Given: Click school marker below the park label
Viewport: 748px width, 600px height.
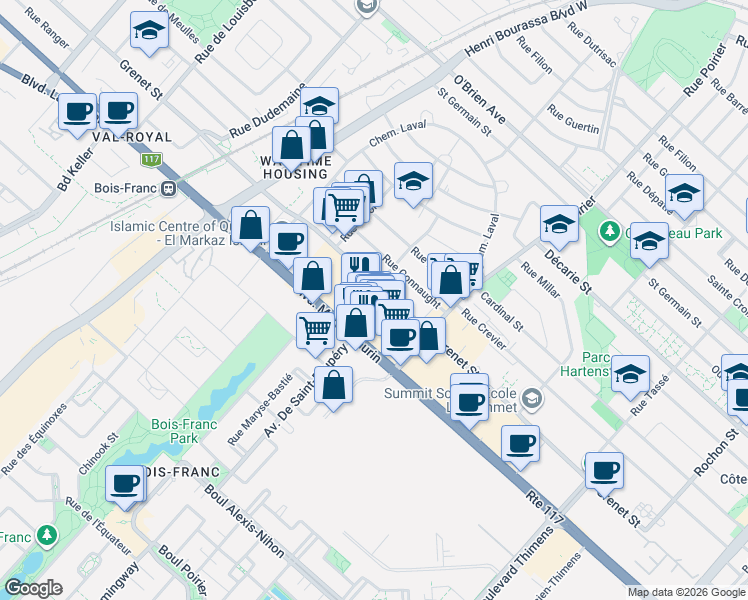Looking at the screenshot, I should (649, 242).
